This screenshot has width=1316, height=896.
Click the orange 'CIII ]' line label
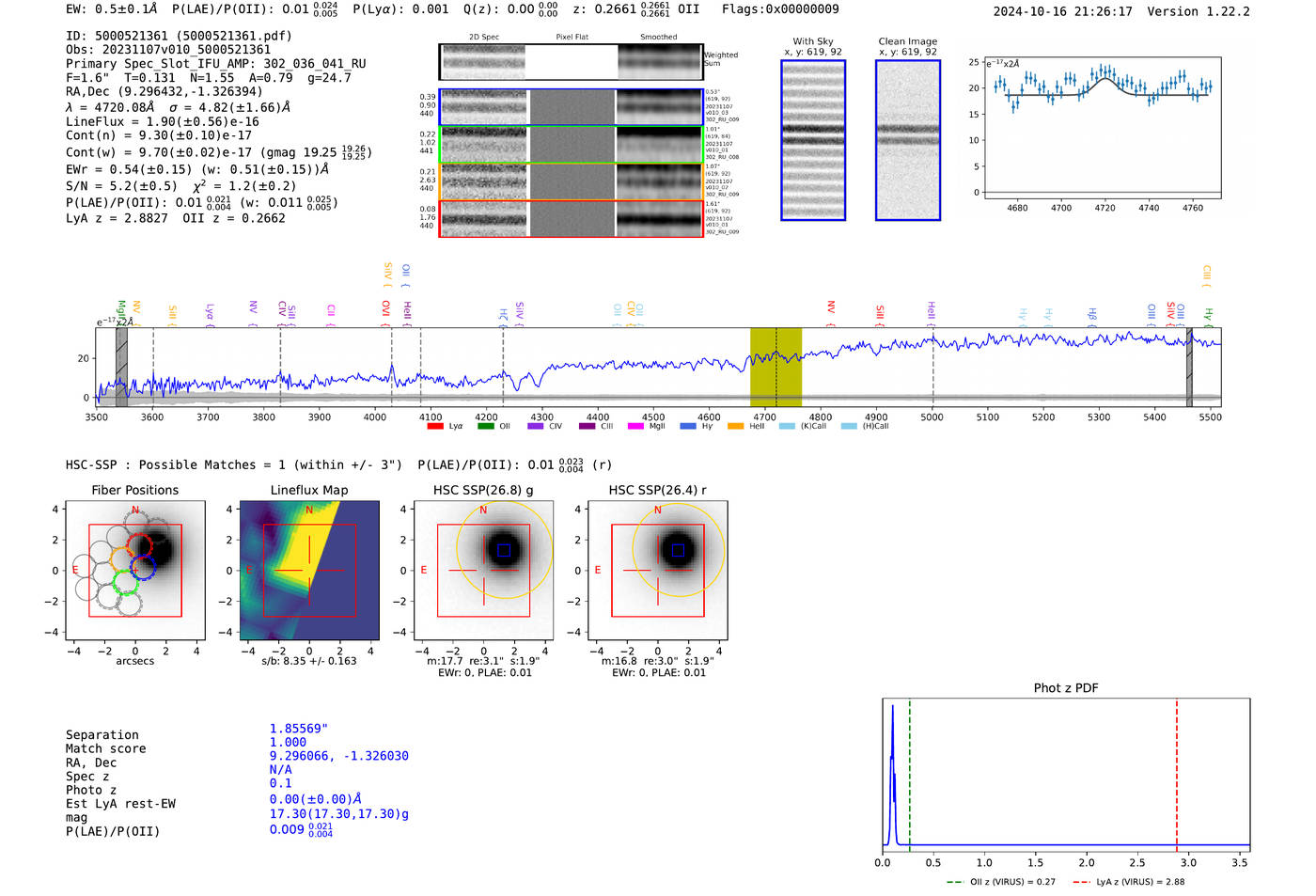point(1207,275)
